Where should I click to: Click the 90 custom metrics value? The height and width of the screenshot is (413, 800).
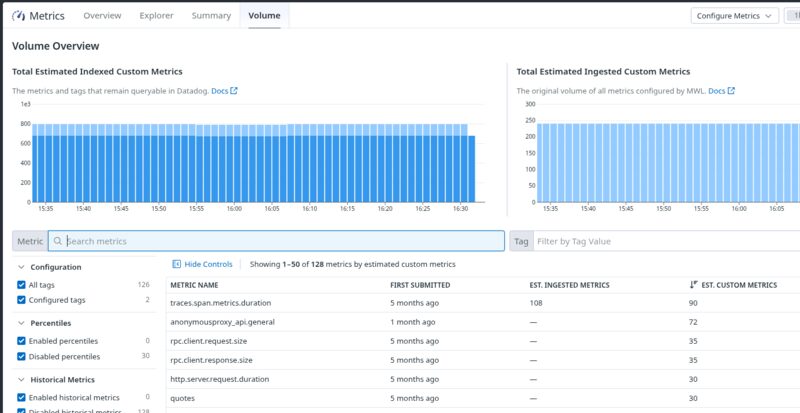point(693,303)
